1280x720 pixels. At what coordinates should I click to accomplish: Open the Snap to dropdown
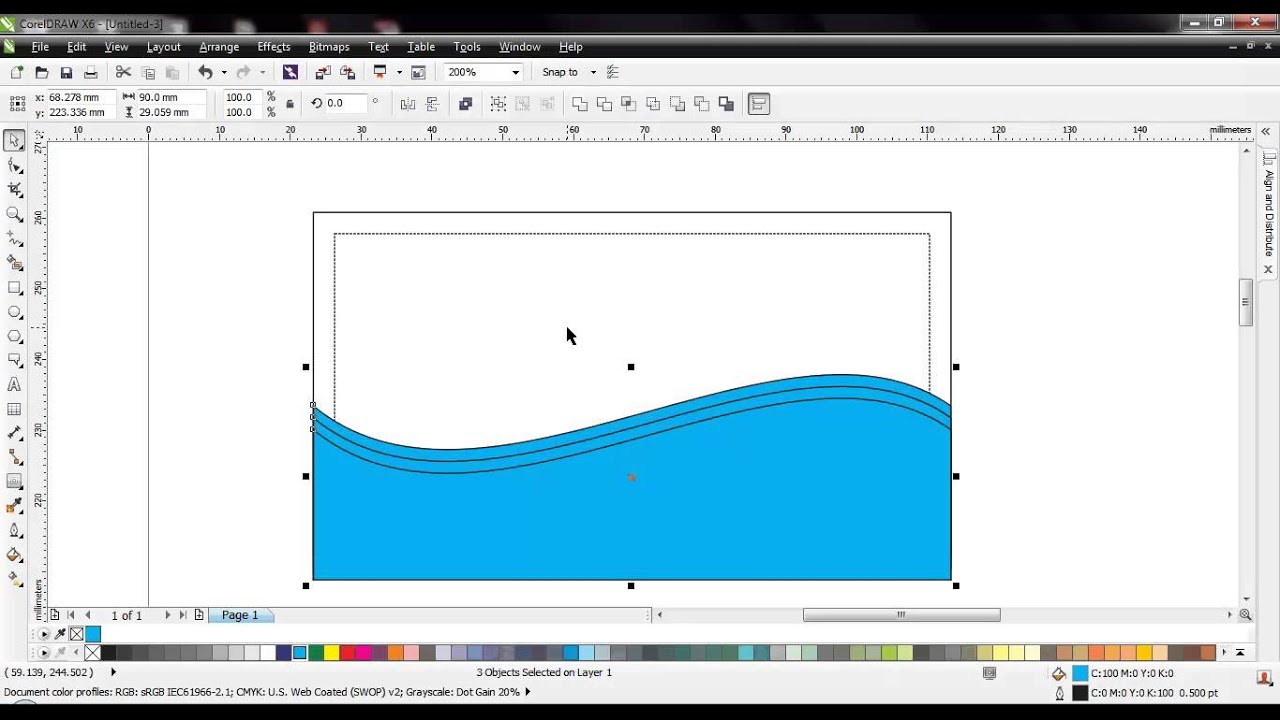(592, 72)
